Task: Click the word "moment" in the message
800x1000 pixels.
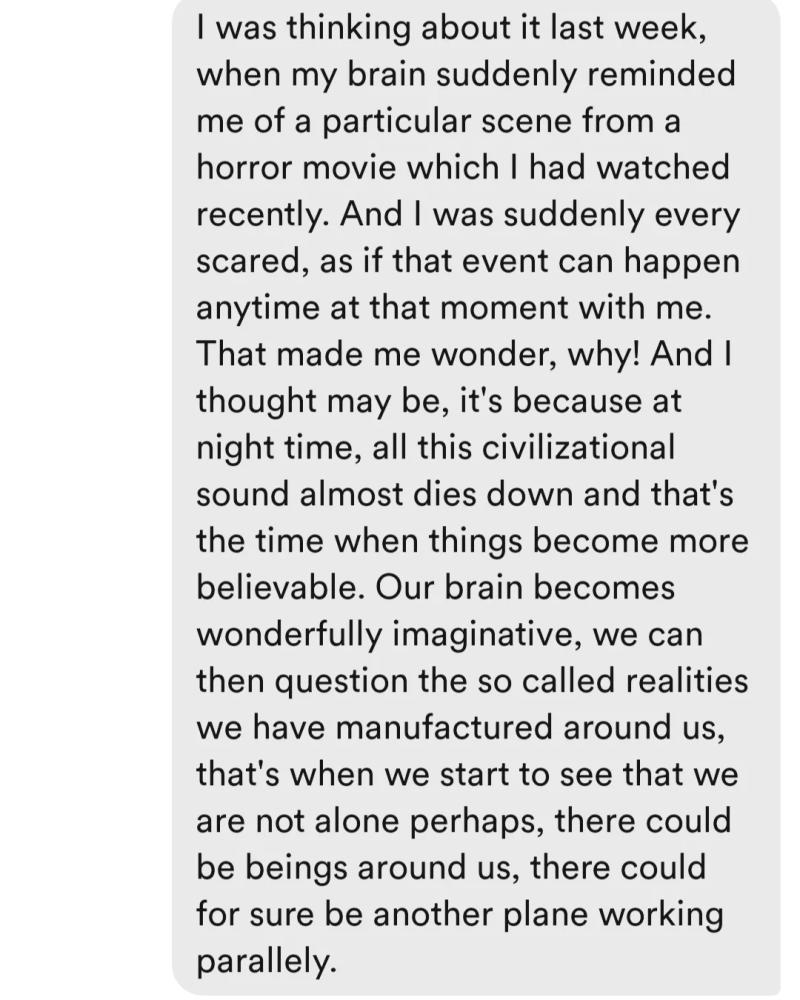Action: pos(504,308)
